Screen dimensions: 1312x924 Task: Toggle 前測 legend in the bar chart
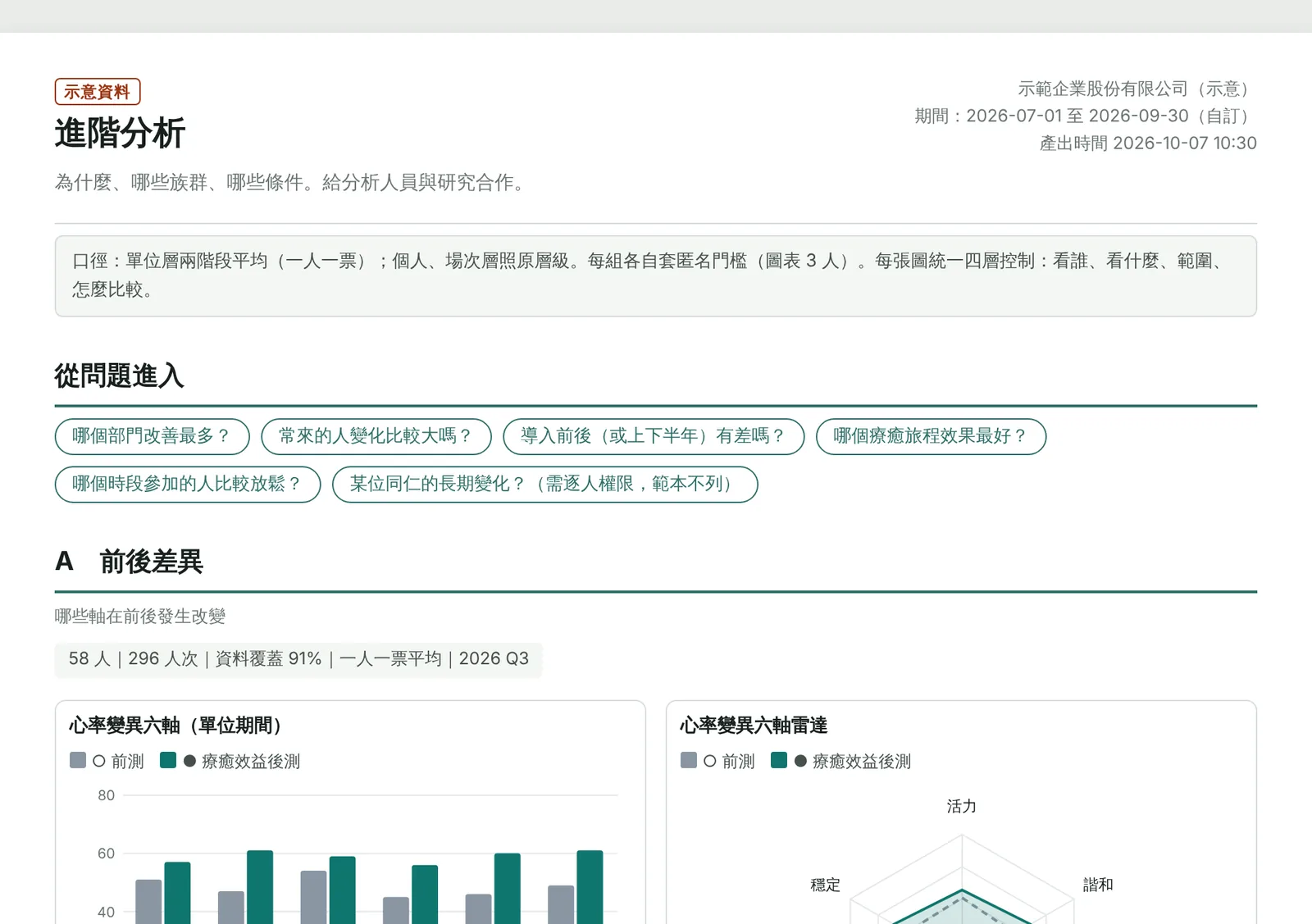click(107, 762)
